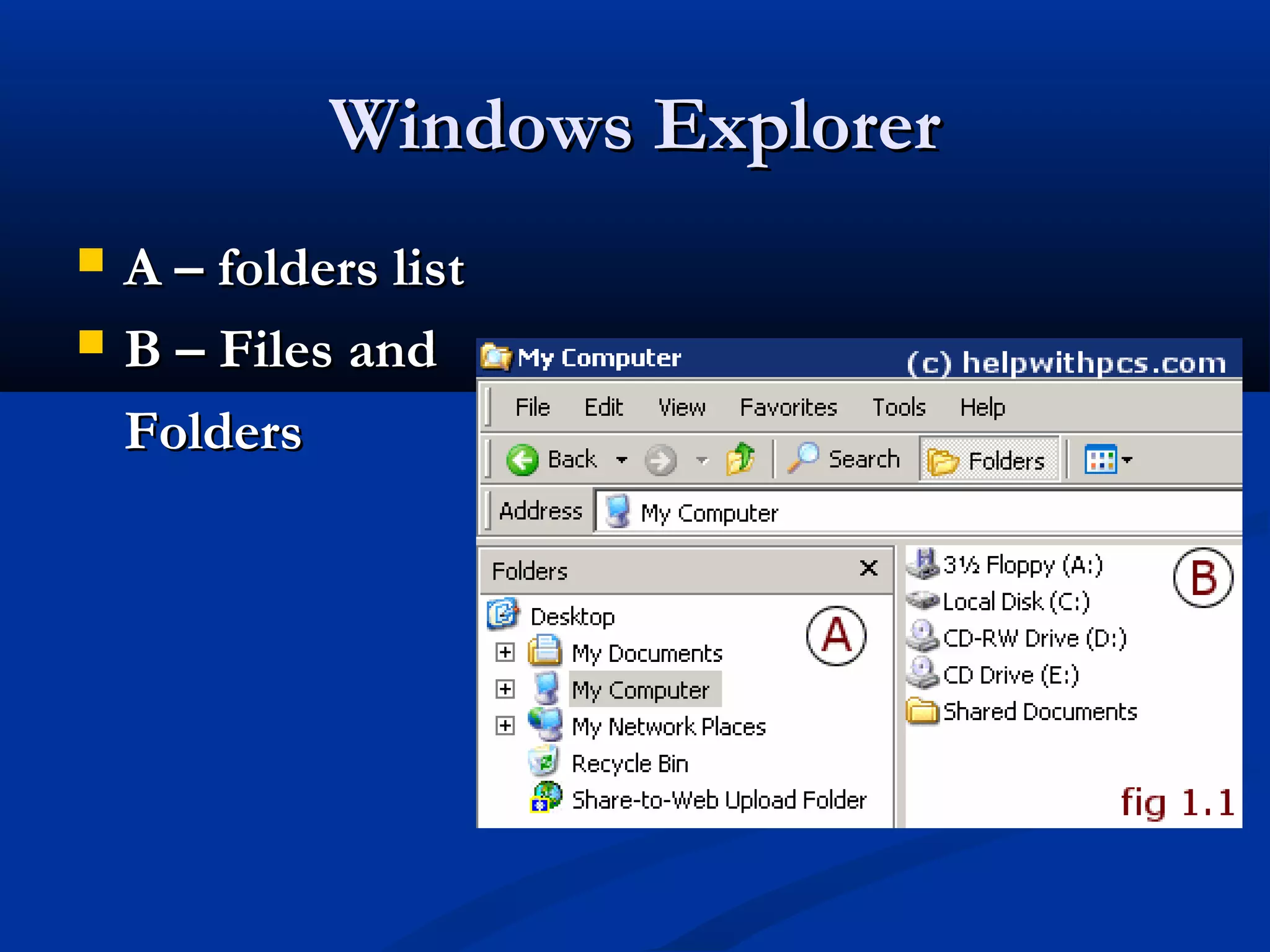Select My Documents label in tree

coord(647,654)
